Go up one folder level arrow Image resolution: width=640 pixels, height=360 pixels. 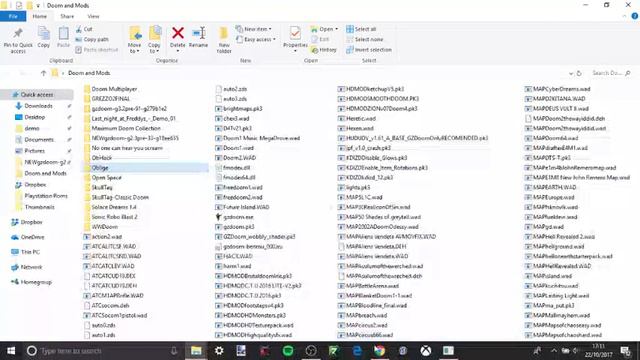pos(43,73)
